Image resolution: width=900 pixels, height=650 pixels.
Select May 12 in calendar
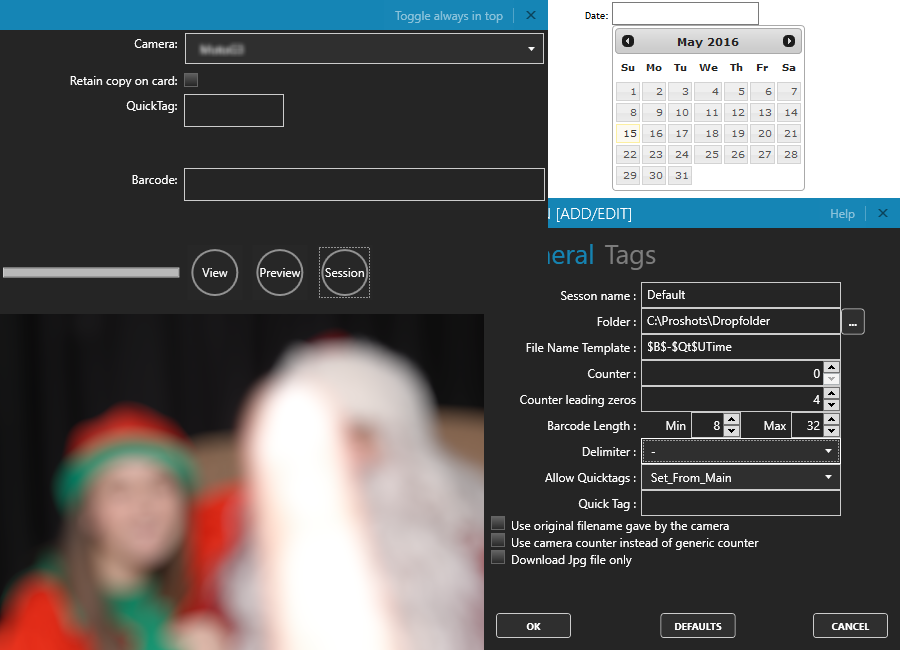coord(736,113)
